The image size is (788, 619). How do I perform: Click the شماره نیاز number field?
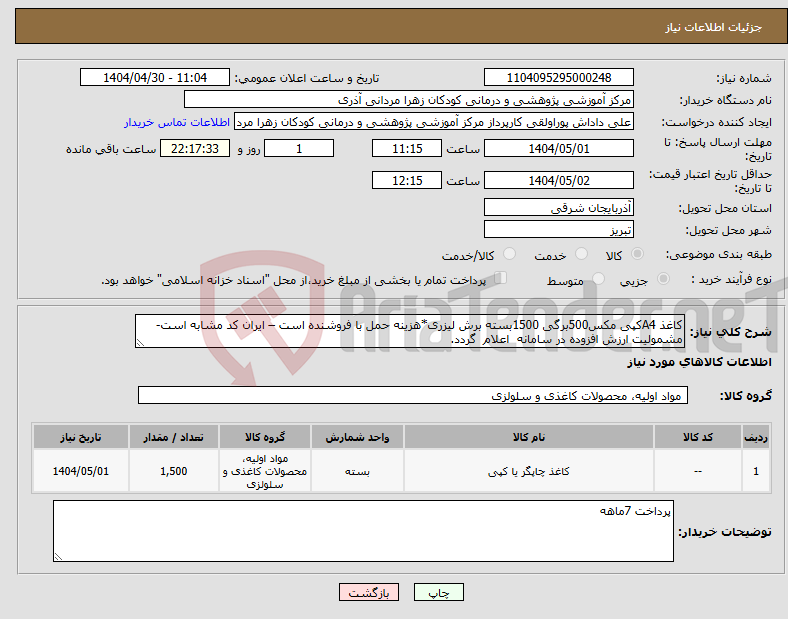pos(559,77)
